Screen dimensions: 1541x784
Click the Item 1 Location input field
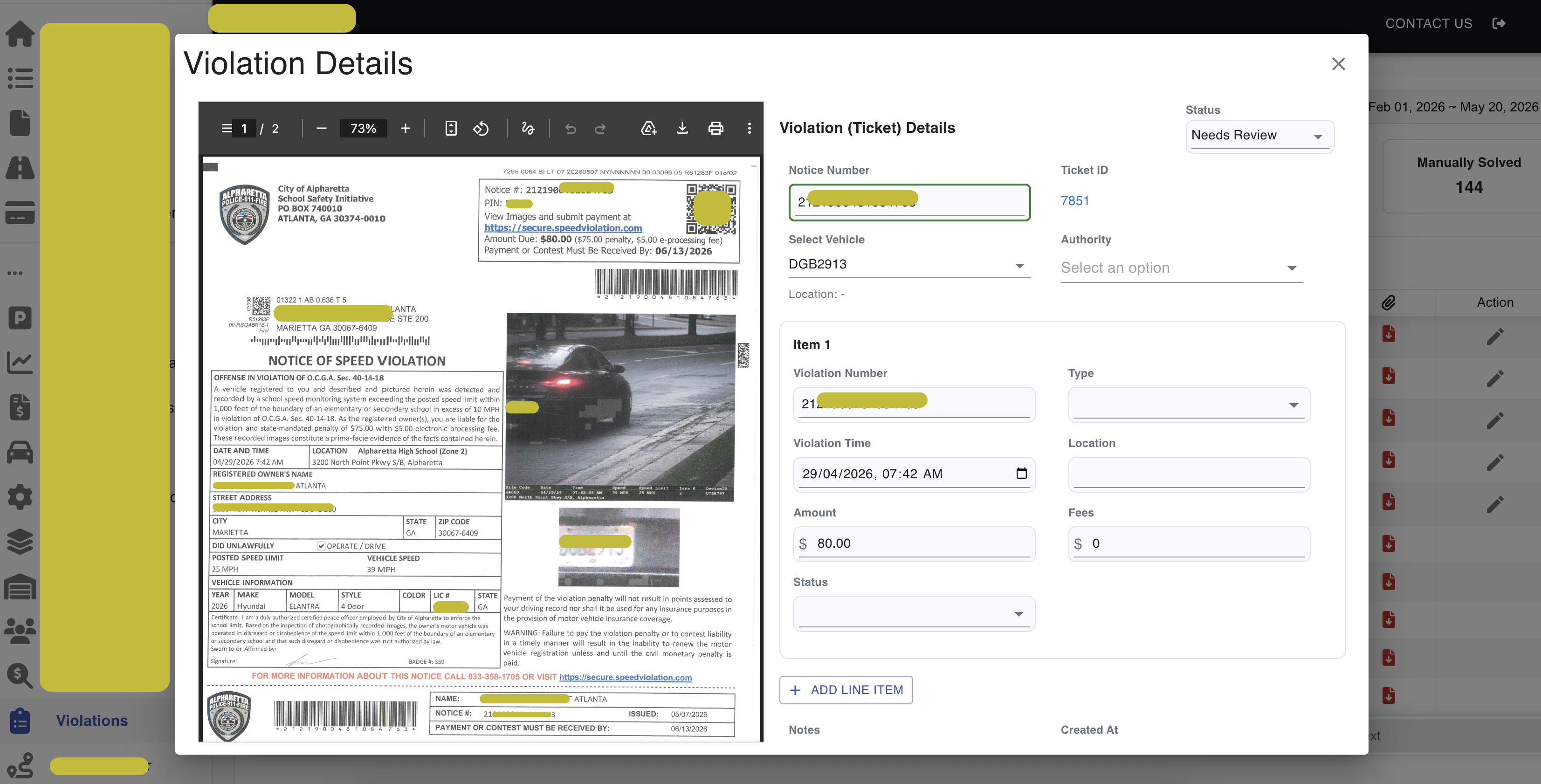tap(1189, 474)
